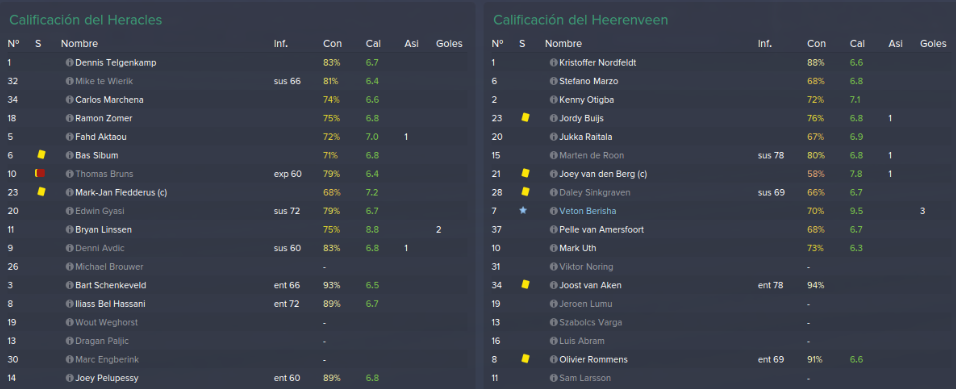Image resolution: width=956 pixels, height=389 pixels.
Task: Click info icon beside Veton Berisha
Action: coord(554,211)
